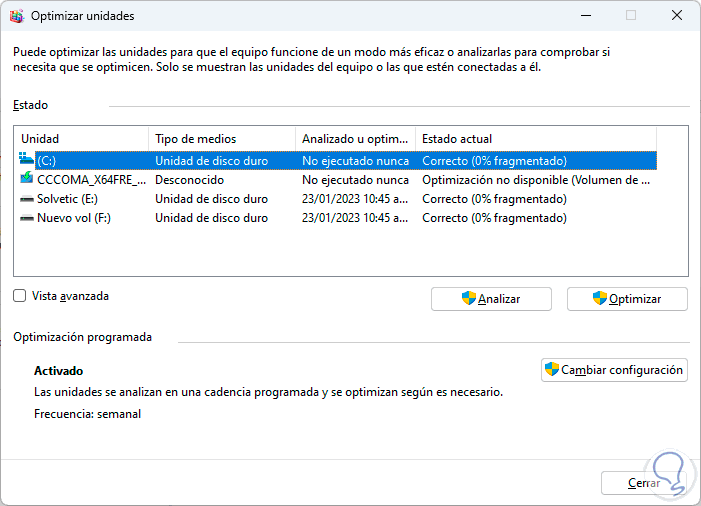
Task: Click the Analizado u optimizado column header
Action: (x=355, y=138)
